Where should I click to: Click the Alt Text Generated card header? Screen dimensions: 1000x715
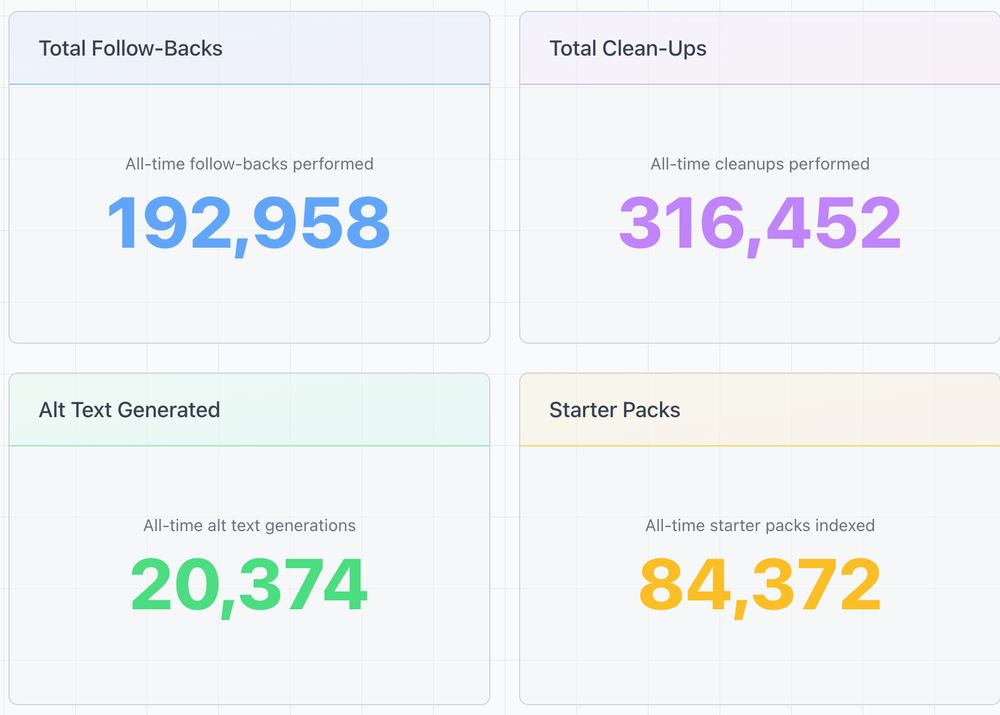tap(128, 410)
